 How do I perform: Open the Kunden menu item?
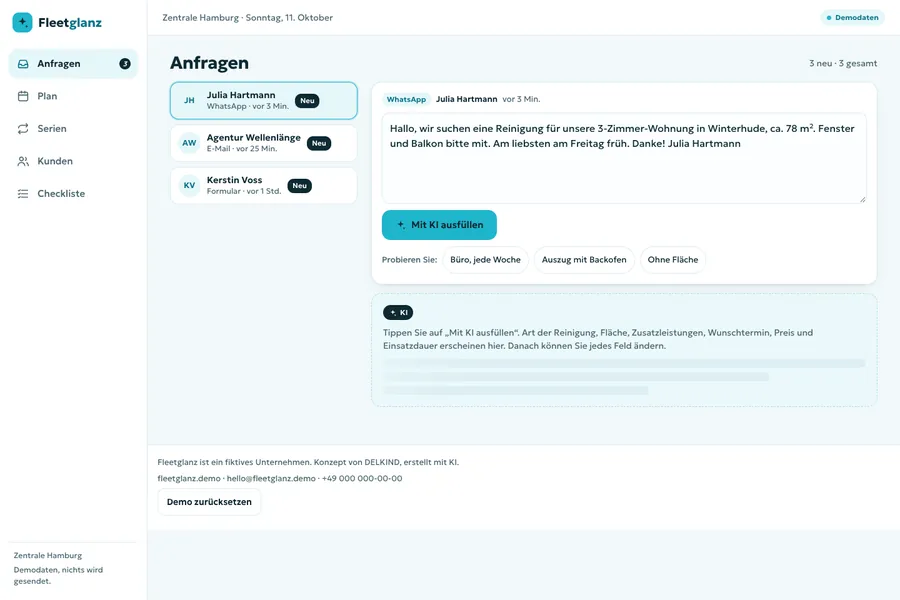[x=73, y=161]
